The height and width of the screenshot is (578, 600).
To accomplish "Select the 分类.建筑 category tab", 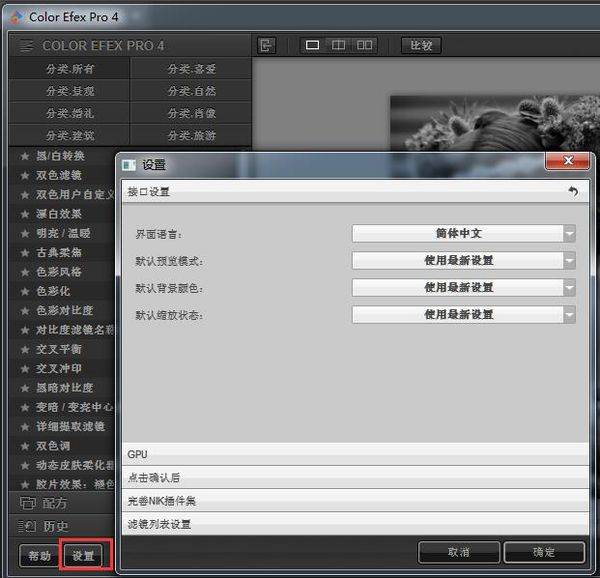I will [x=70, y=135].
